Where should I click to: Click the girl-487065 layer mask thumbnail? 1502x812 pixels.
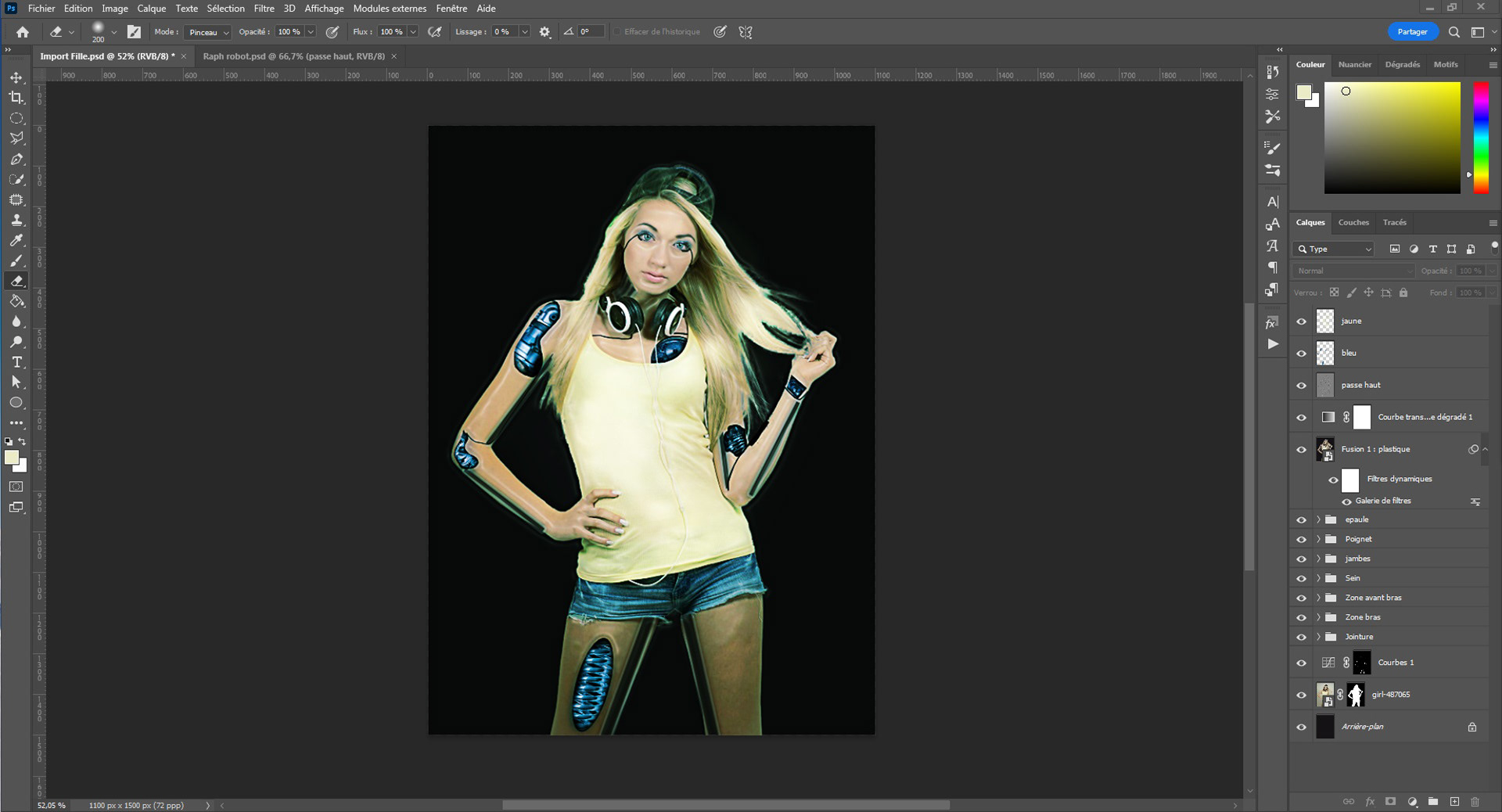click(x=1356, y=695)
